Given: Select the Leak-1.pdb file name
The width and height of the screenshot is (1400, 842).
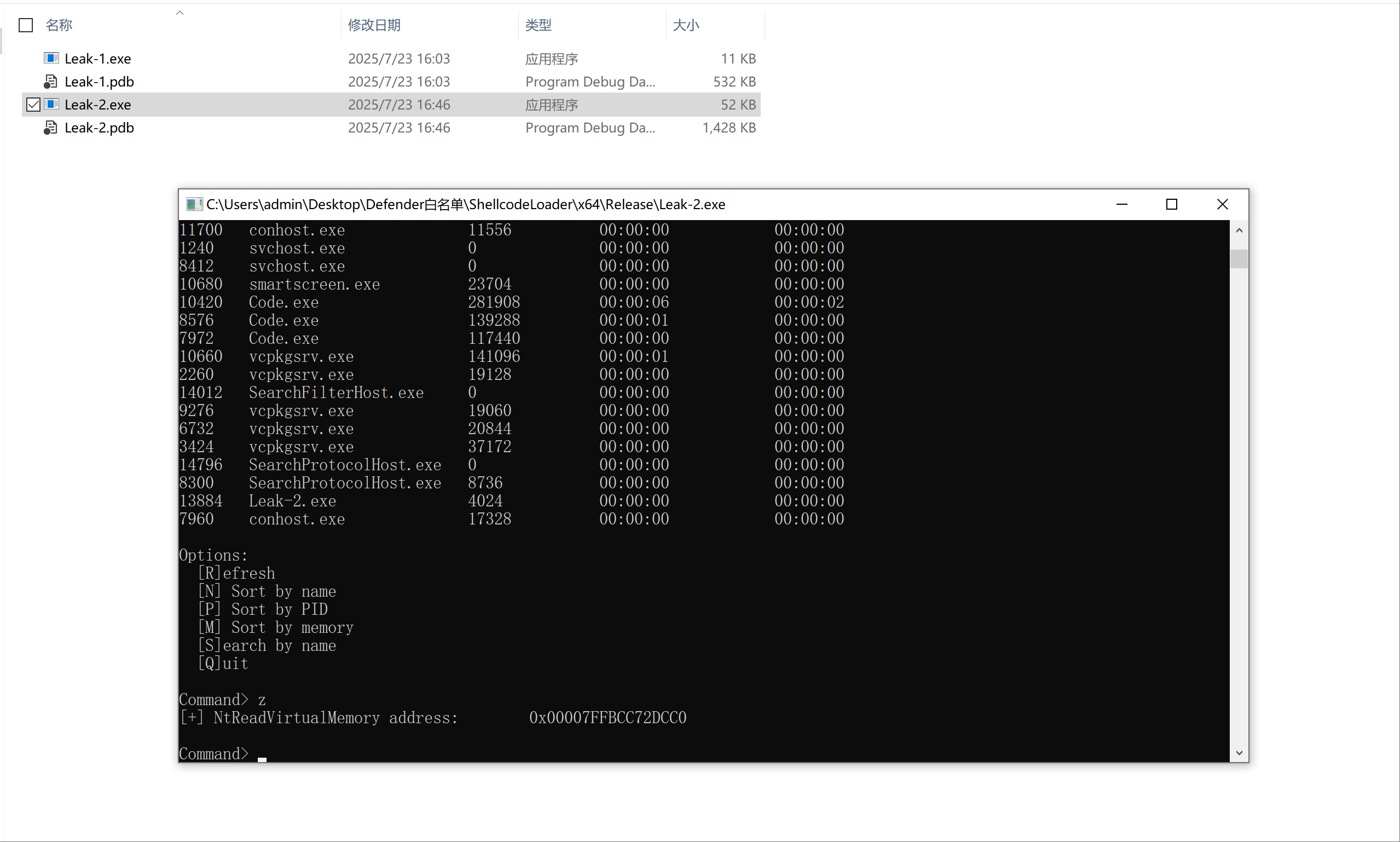Looking at the screenshot, I should [x=99, y=82].
